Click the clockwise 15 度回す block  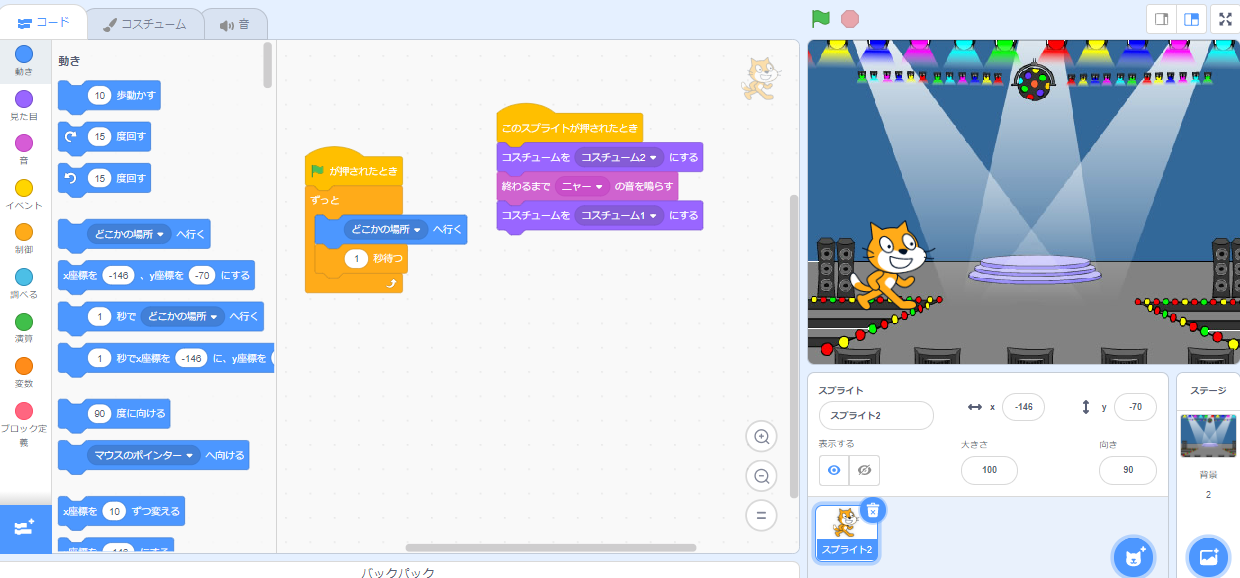click(x=105, y=137)
